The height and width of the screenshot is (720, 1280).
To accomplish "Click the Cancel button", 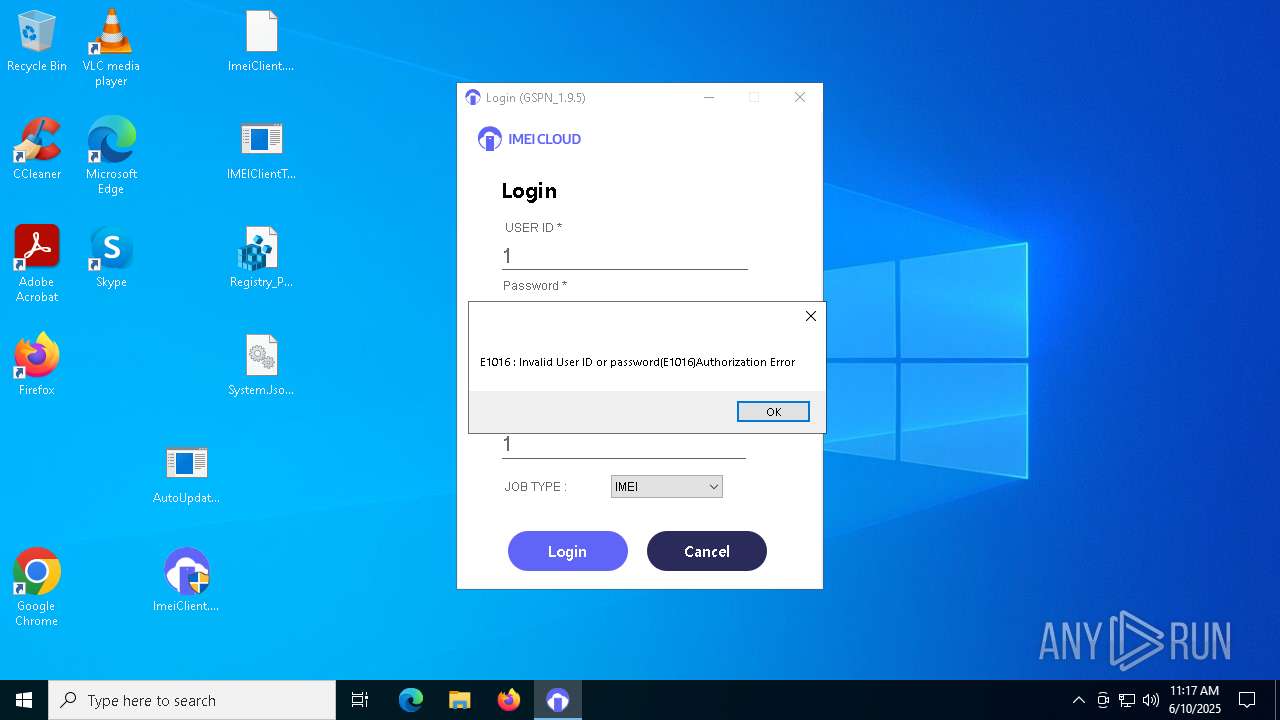I will (x=707, y=551).
